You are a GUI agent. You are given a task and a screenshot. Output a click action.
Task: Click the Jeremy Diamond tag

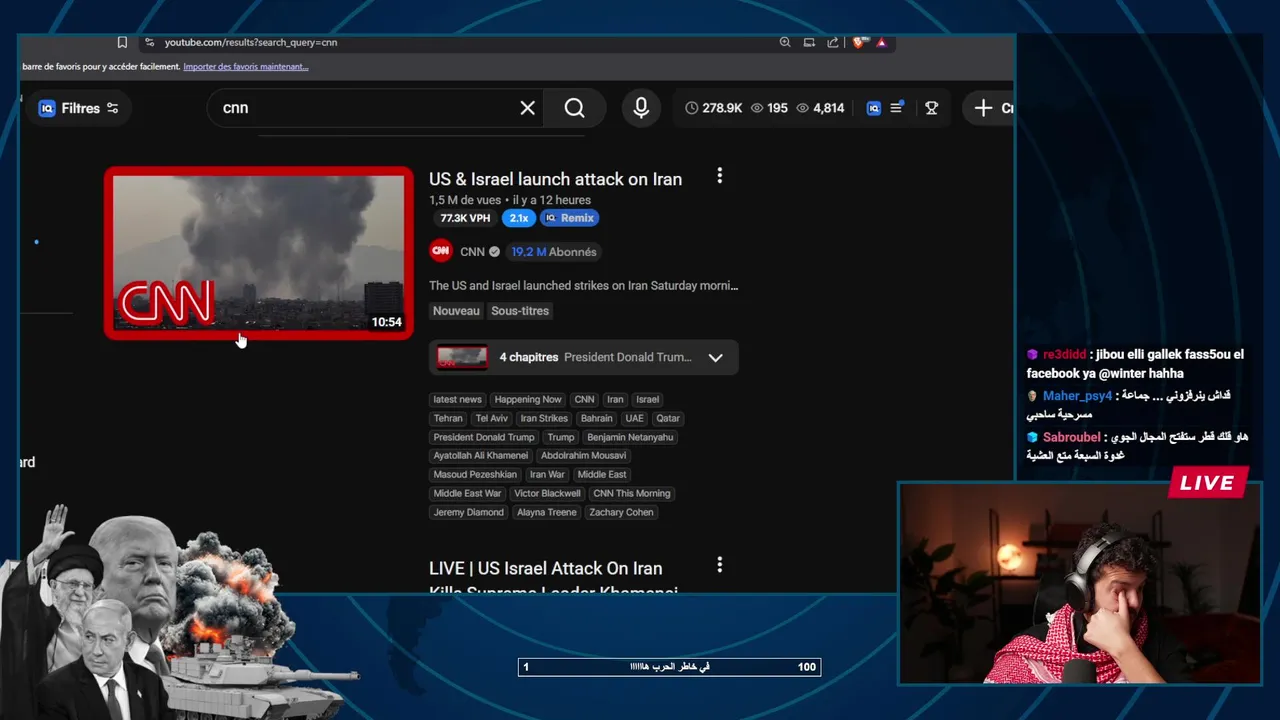[x=469, y=512]
